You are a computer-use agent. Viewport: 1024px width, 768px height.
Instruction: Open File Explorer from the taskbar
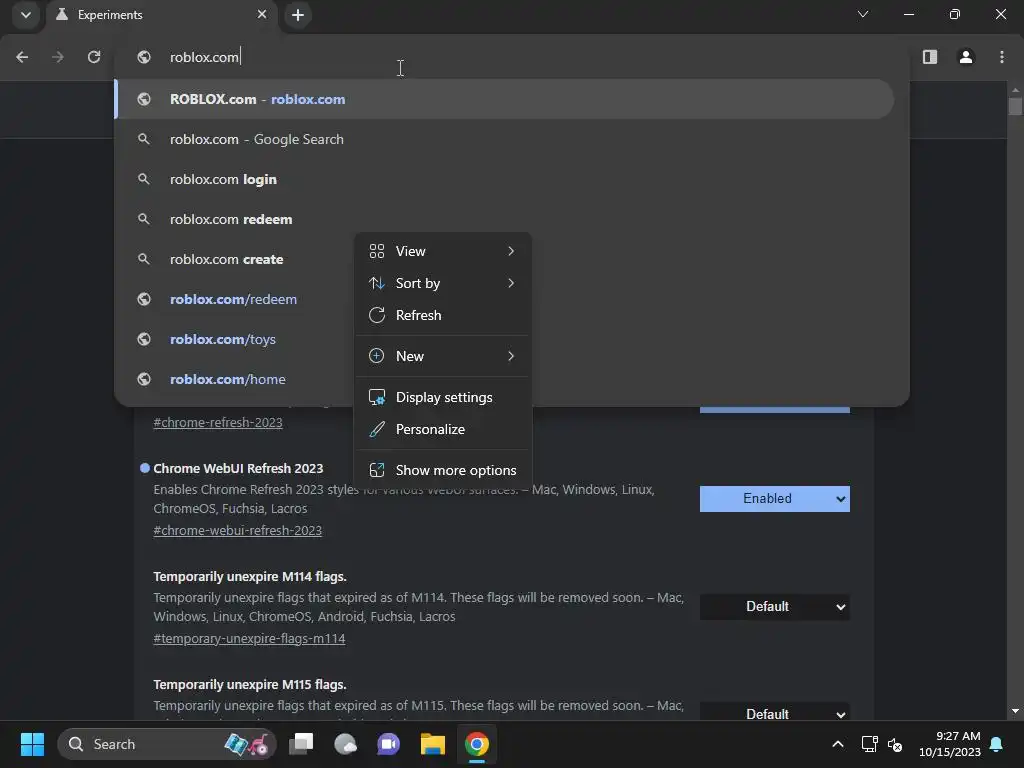pos(432,744)
